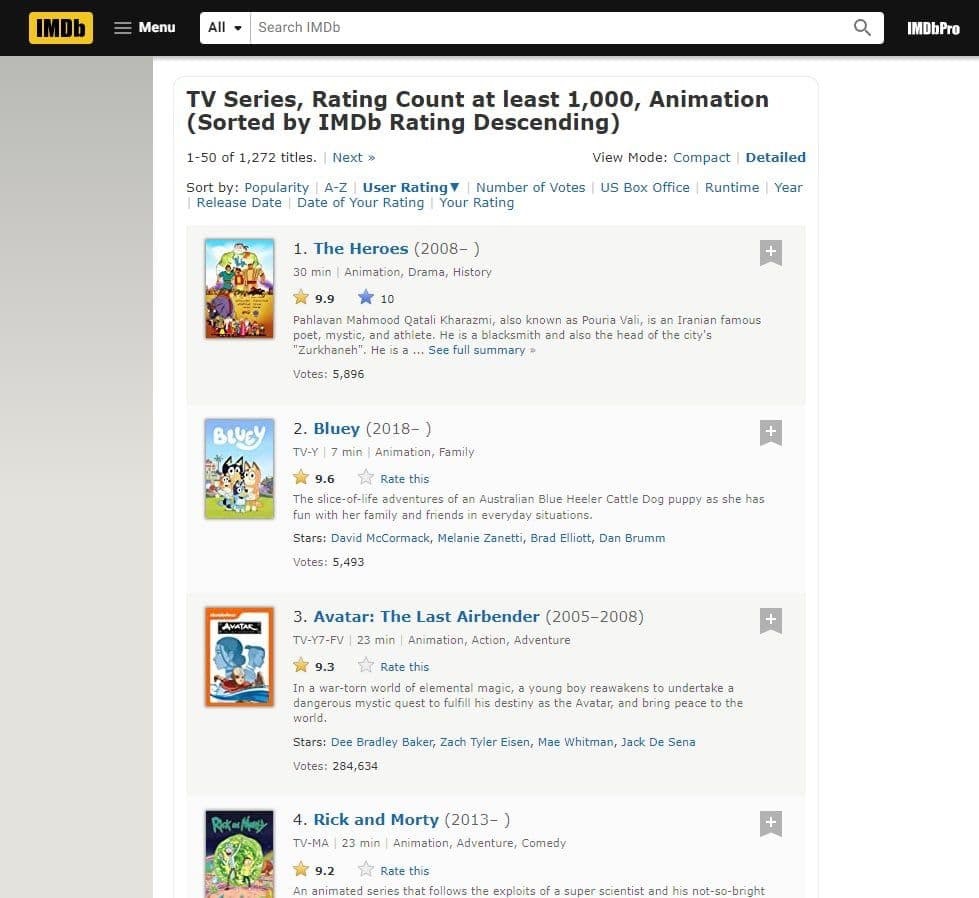The height and width of the screenshot is (898, 979).
Task: Expand the All search category dropdown
Action: (x=225, y=27)
